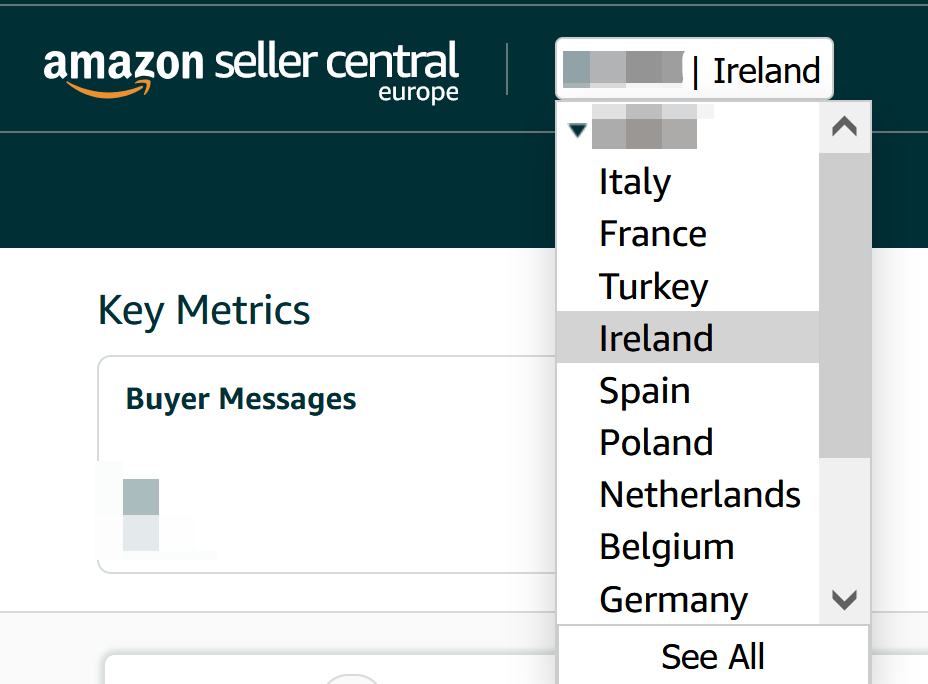Select Netherlands from the dropdown list
The image size is (928, 684).
click(700, 494)
